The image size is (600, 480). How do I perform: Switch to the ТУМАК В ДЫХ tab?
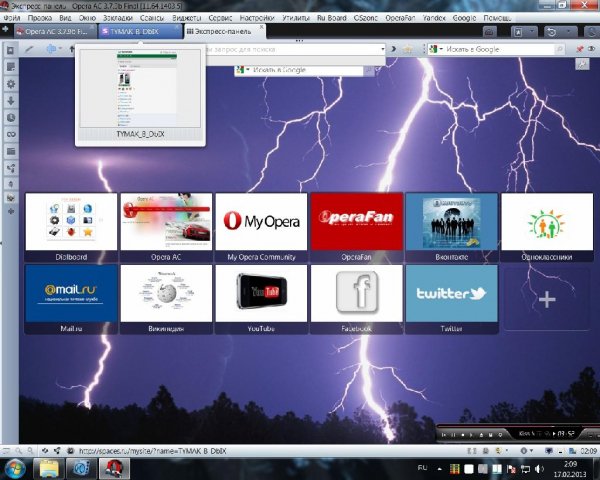(140, 32)
